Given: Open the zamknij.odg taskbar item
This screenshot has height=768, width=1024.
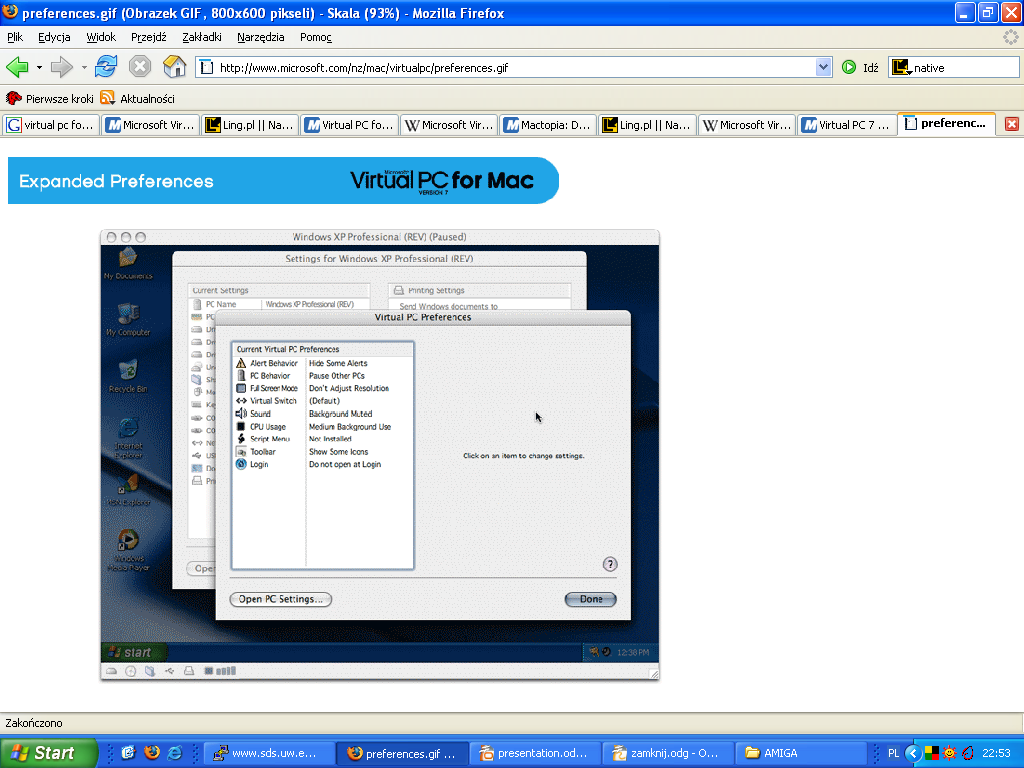Looking at the screenshot, I should (669, 753).
